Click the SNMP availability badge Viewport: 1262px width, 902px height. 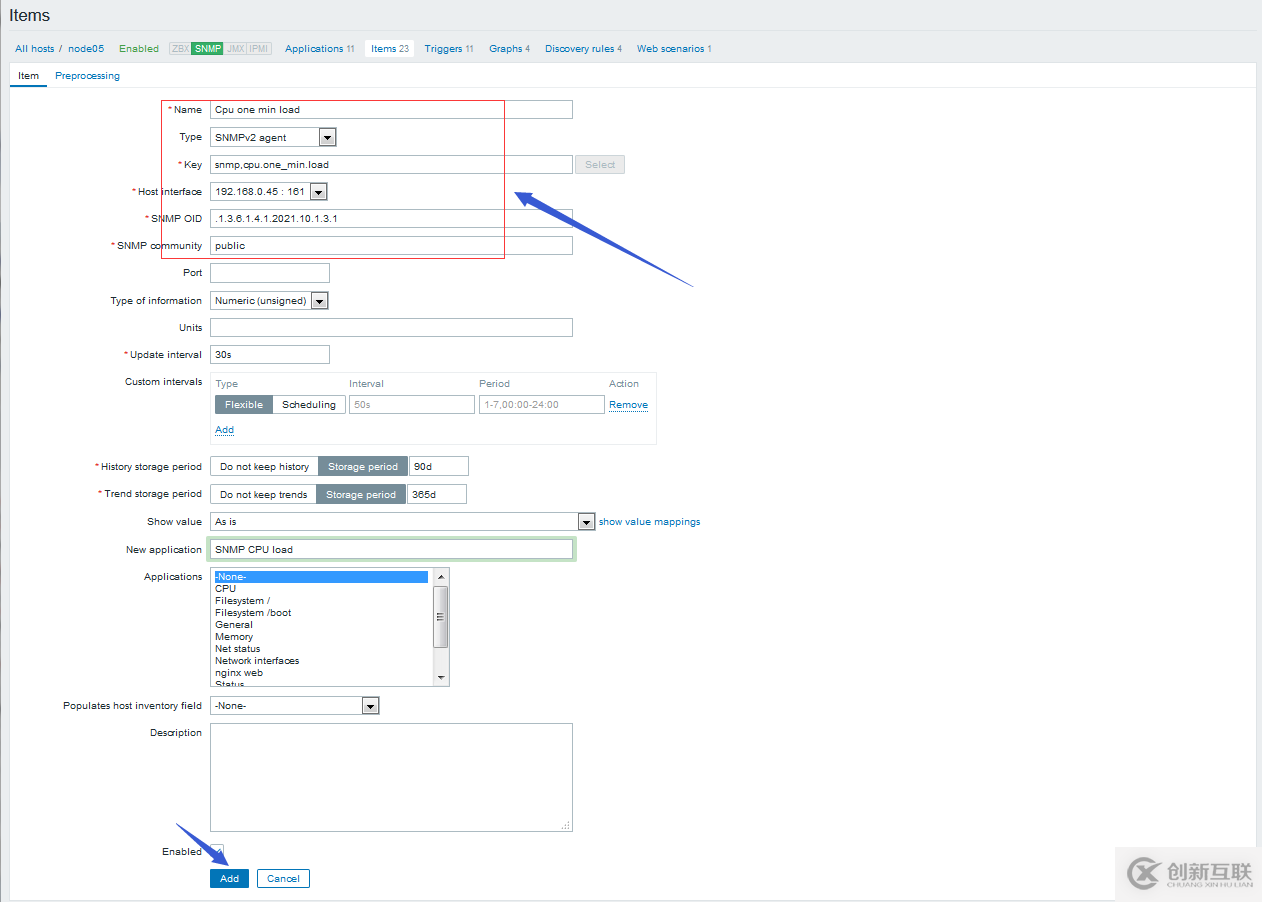(208, 48)
